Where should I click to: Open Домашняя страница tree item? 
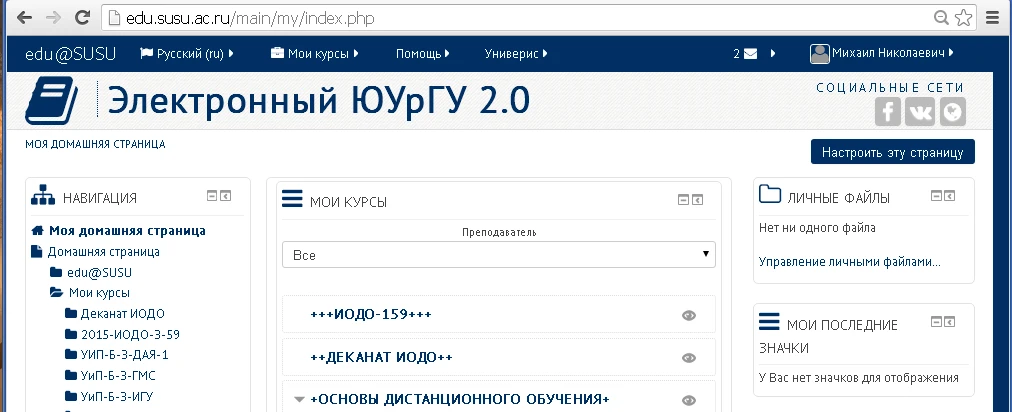click(x=103, y=252)
